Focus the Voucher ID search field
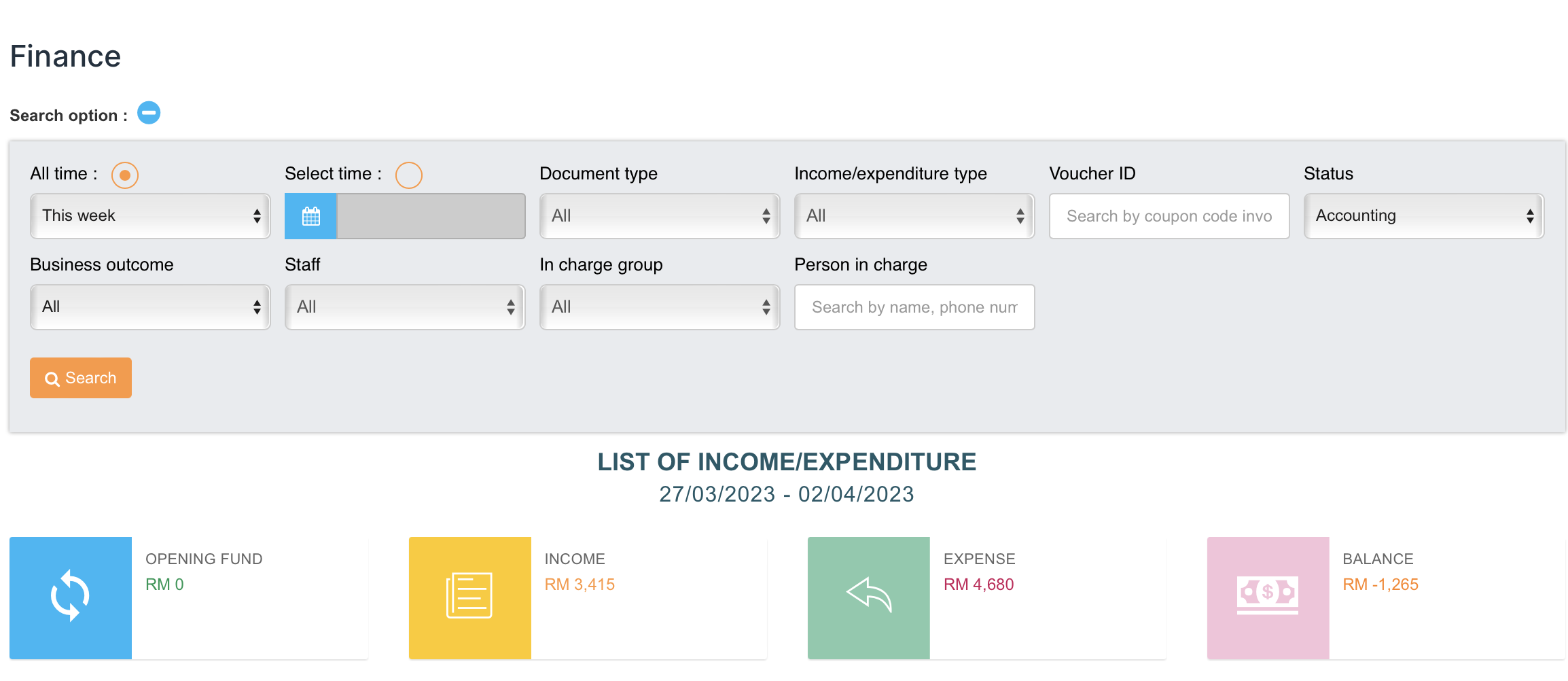Image resolution: width=1568 pixels, height=681 pixels. tap(1169, 216)
